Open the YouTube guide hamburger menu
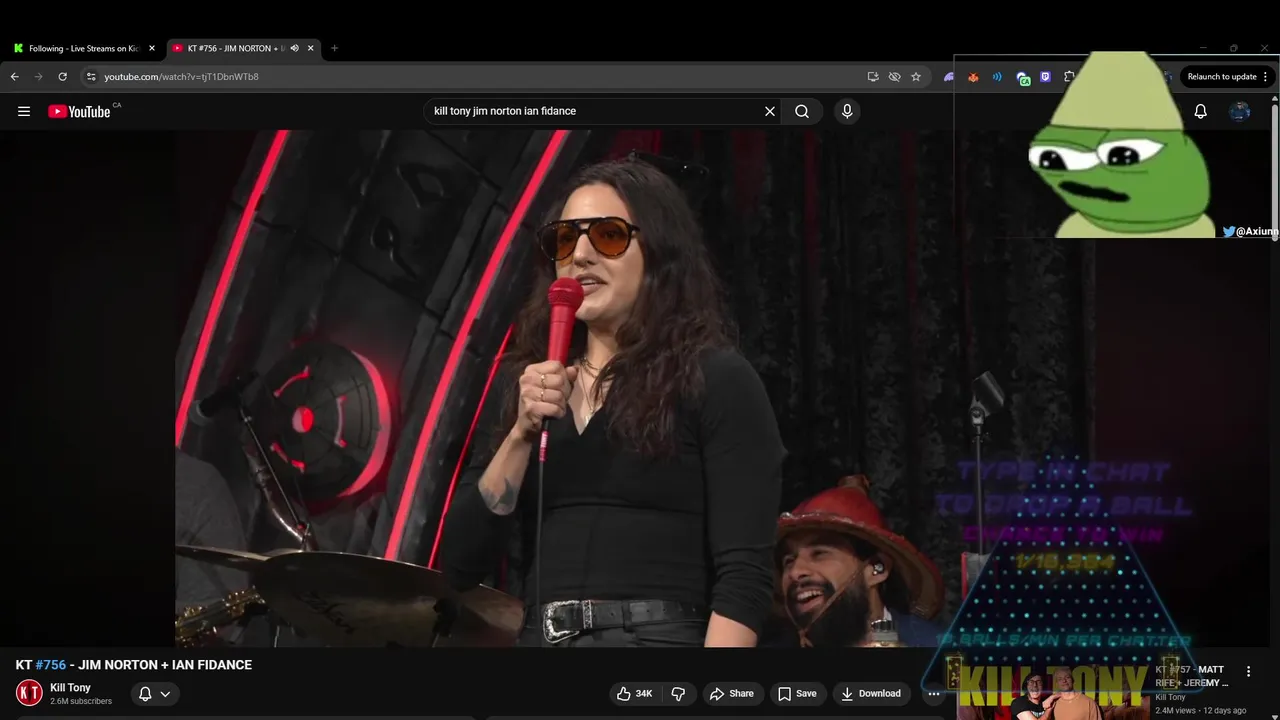The width and height of the screenshot is (1280, 720). click(x=24, y=111)
